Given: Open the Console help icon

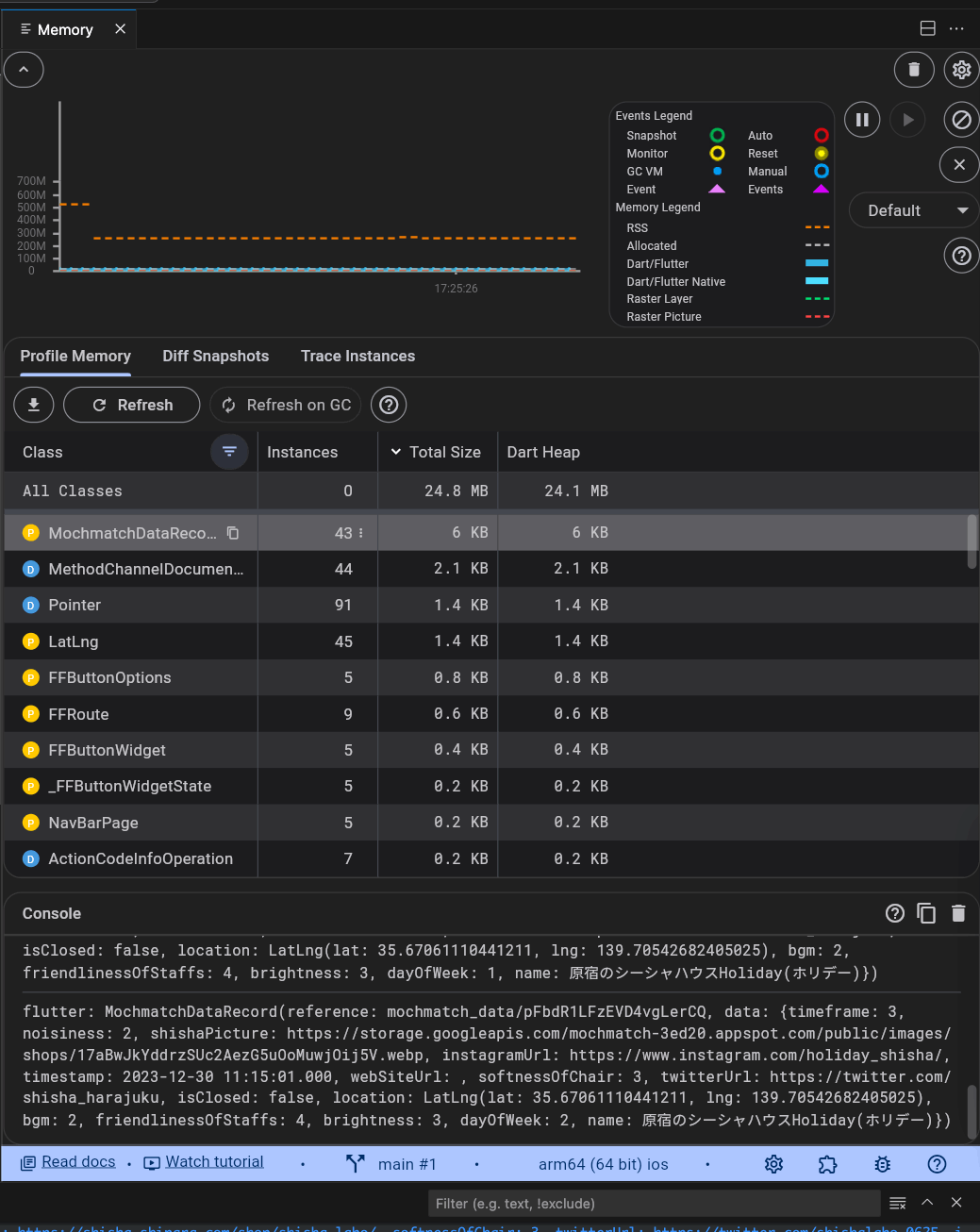Looking at the screenshot, I should (x=895, y=913).
